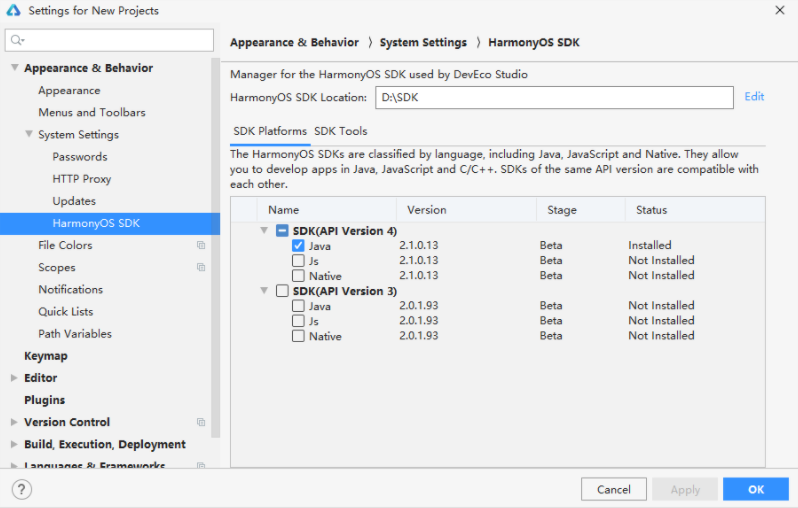
Task: Click the Cancel button
Action: pyautogui.click(x=614, y=489)
